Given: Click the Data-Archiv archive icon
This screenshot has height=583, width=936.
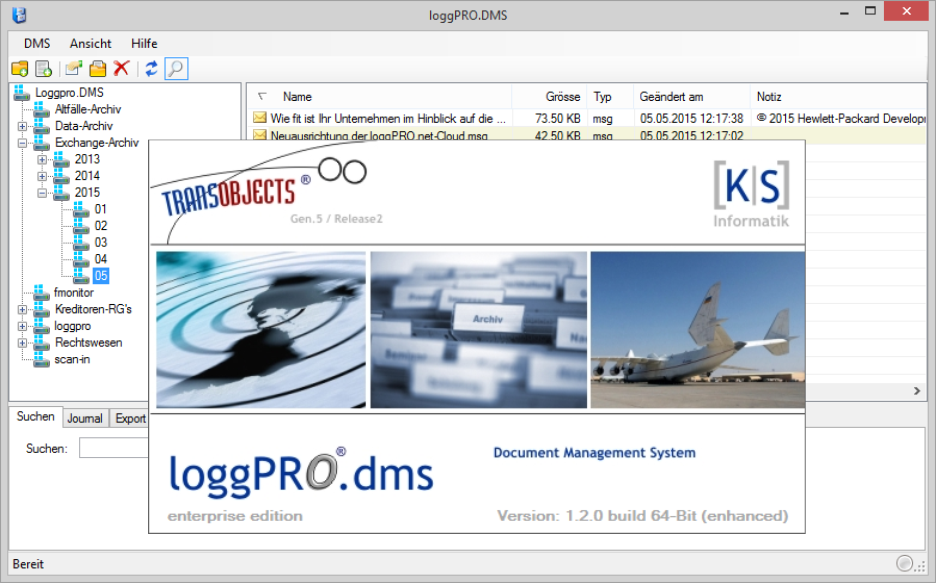Looking at the screenshot, I should (x=42, y=126).
